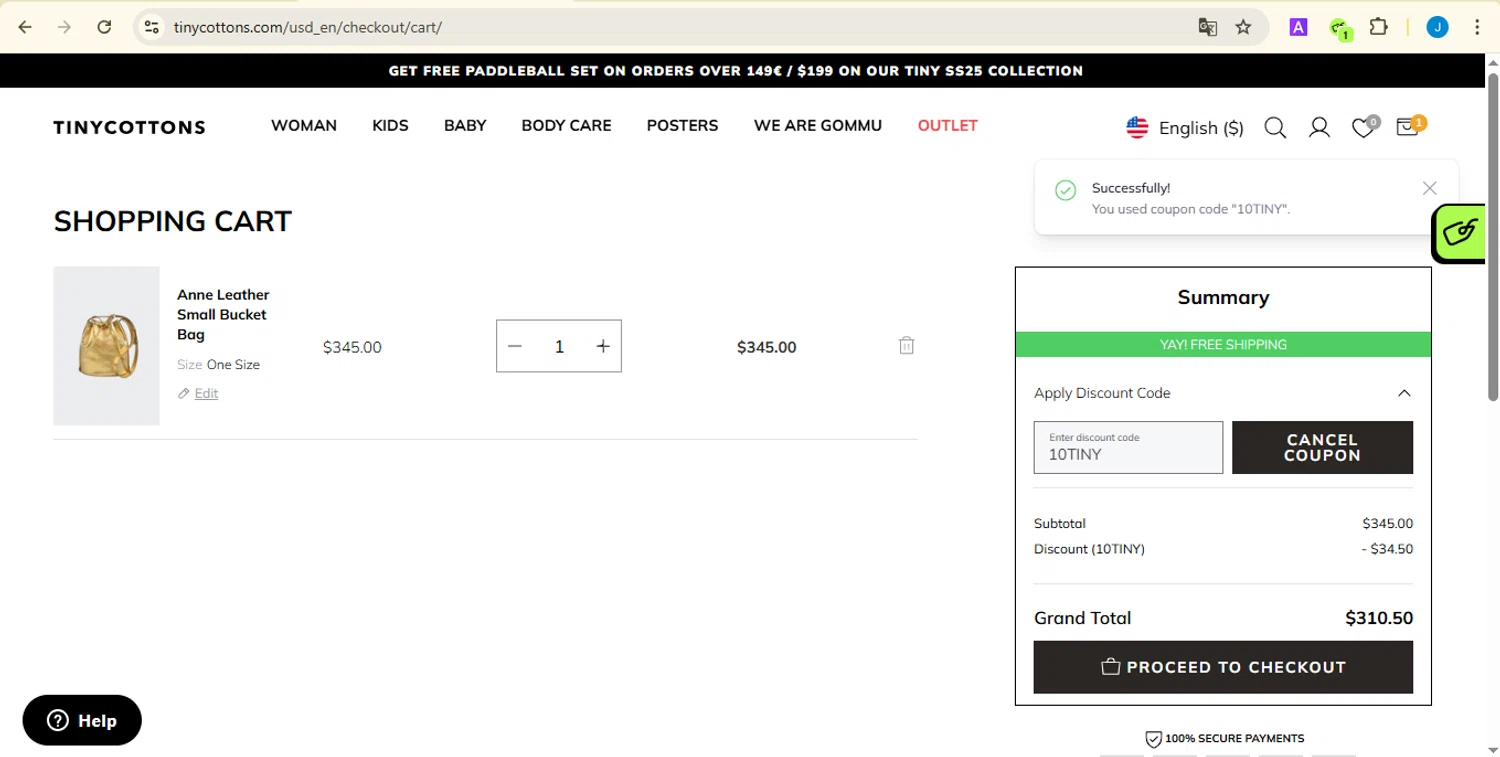The image size is (1500, 757).
Task: Open the Chrome profile avatar J
Action: click(x=1437, y=27)
